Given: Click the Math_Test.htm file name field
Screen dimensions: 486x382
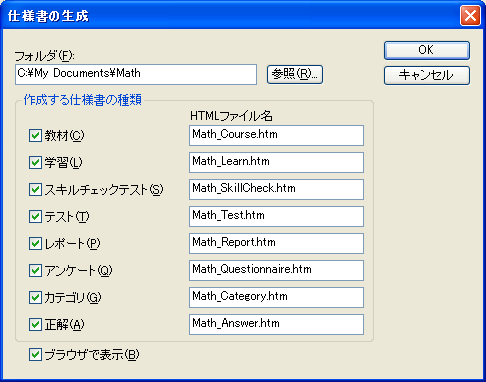Looking at the screenshot, I should click(x=276, y=216).
